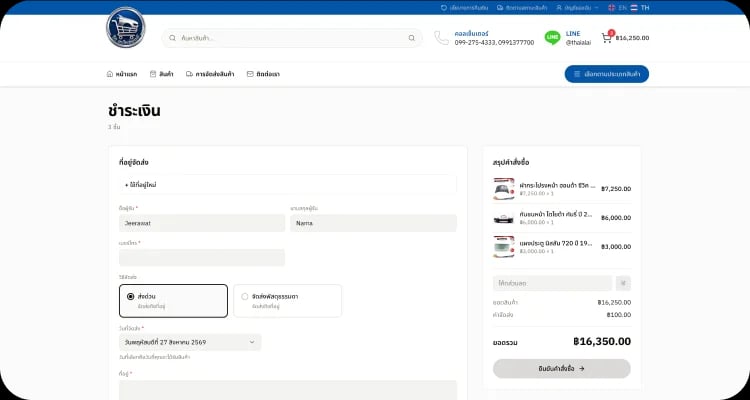This screenshot has height=400, width=750.
Task: Open the ฿3,000.00 door panel thumbnail
Action: [504, 246]
